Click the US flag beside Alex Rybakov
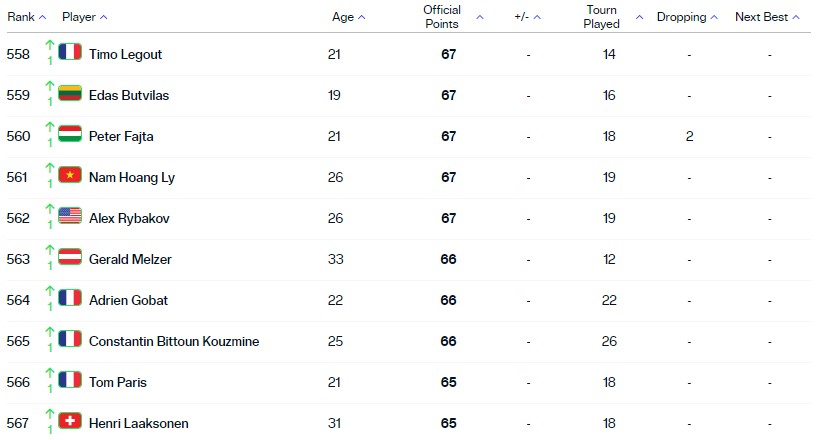 [x=70, y=216]
